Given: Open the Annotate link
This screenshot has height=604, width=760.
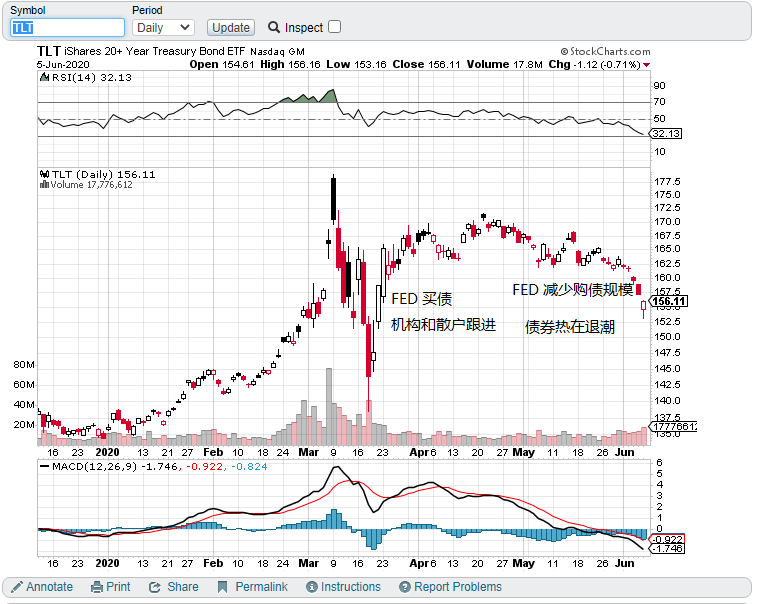Looking at the screenshot, I should 49,587.
